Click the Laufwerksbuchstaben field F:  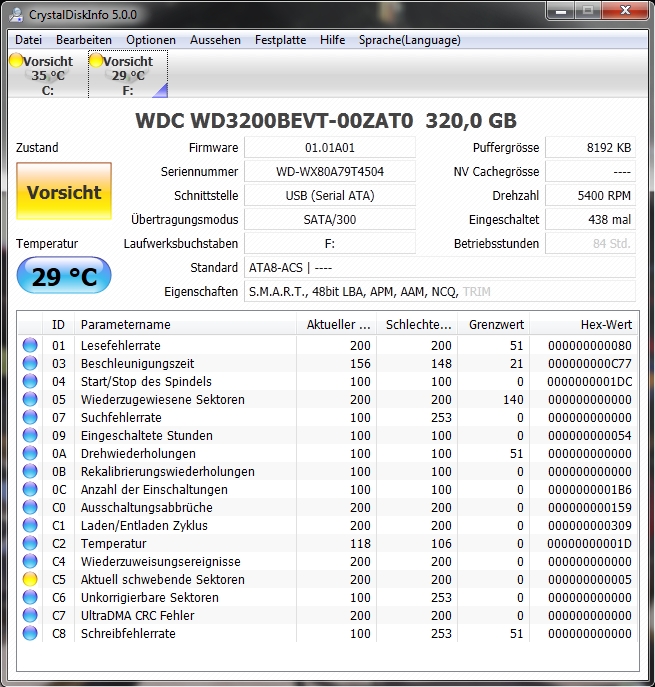(x=329, y=243)
